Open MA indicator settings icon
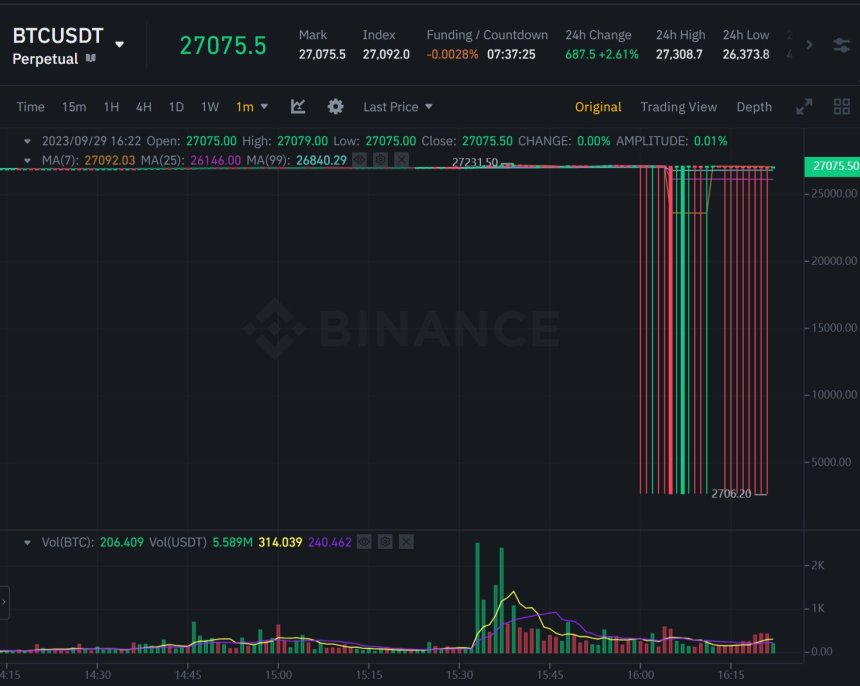 381,160
